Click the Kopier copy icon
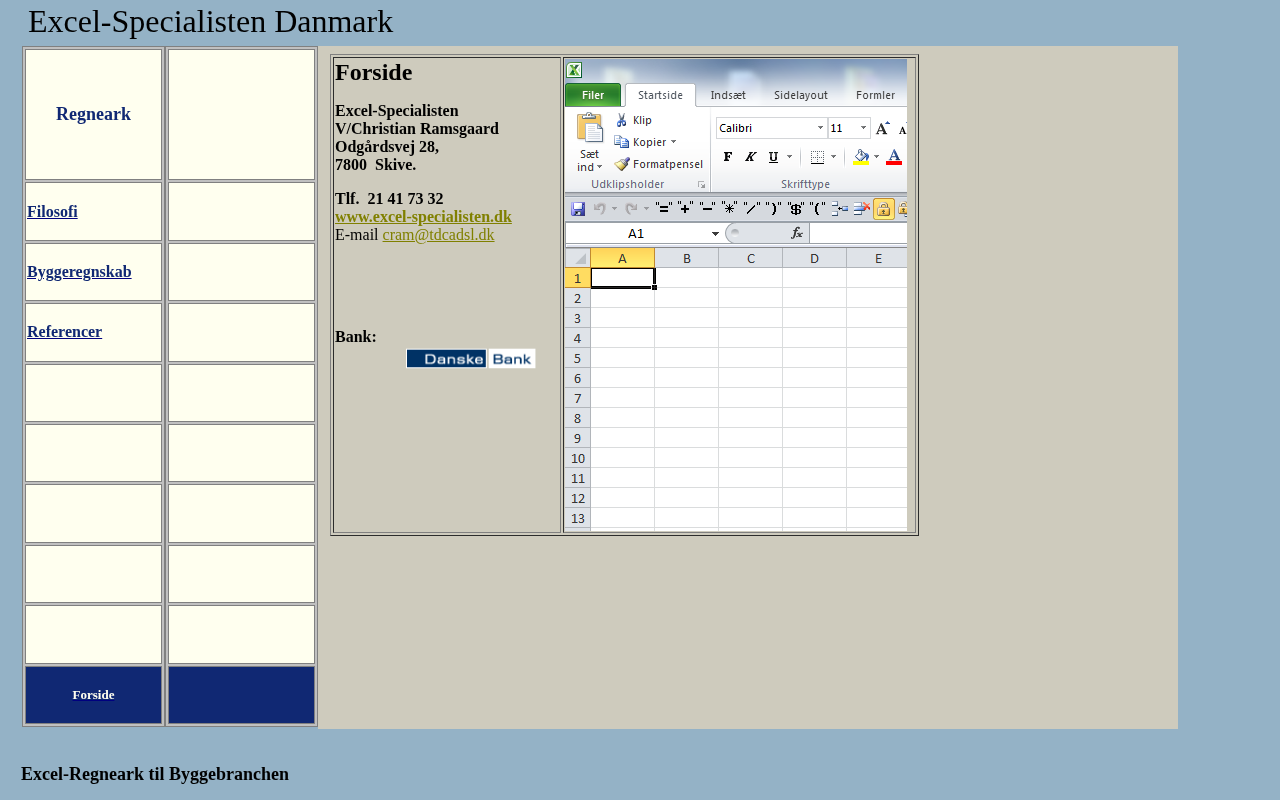1280x800 pixels. [x=621, y=141]
